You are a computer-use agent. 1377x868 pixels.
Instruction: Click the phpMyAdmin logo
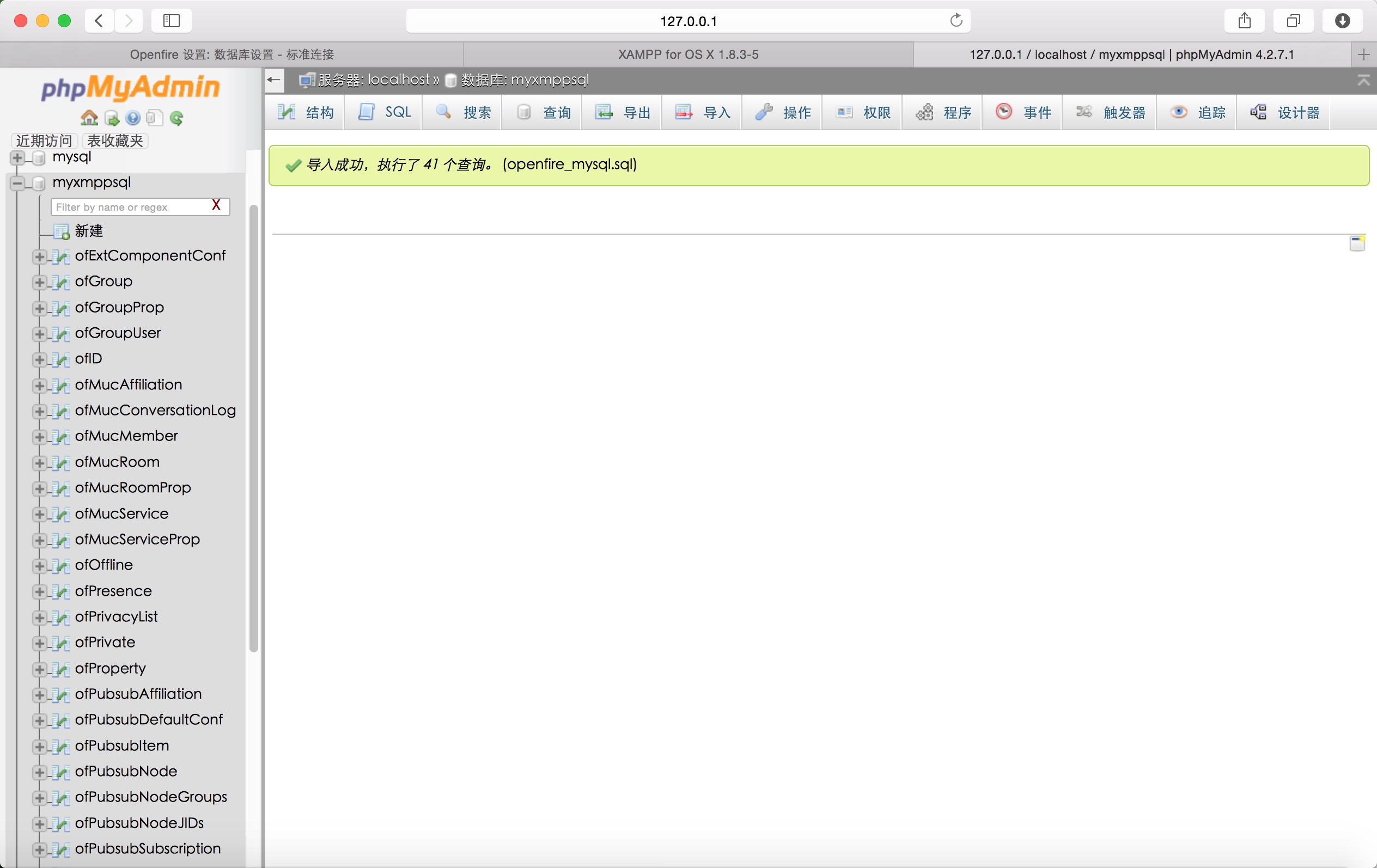130,88
